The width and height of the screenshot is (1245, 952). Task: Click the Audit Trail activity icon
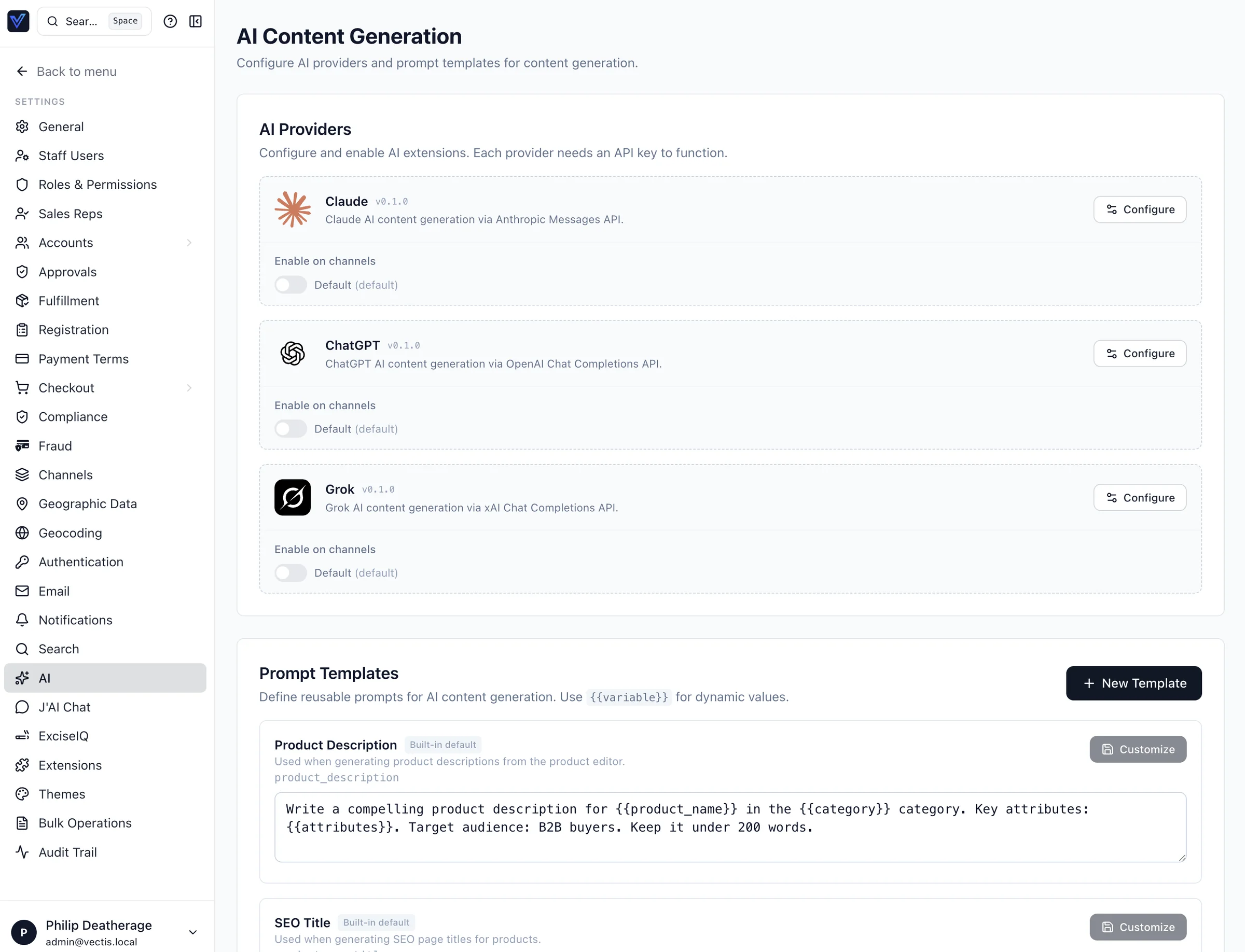(x=22, y=852)
